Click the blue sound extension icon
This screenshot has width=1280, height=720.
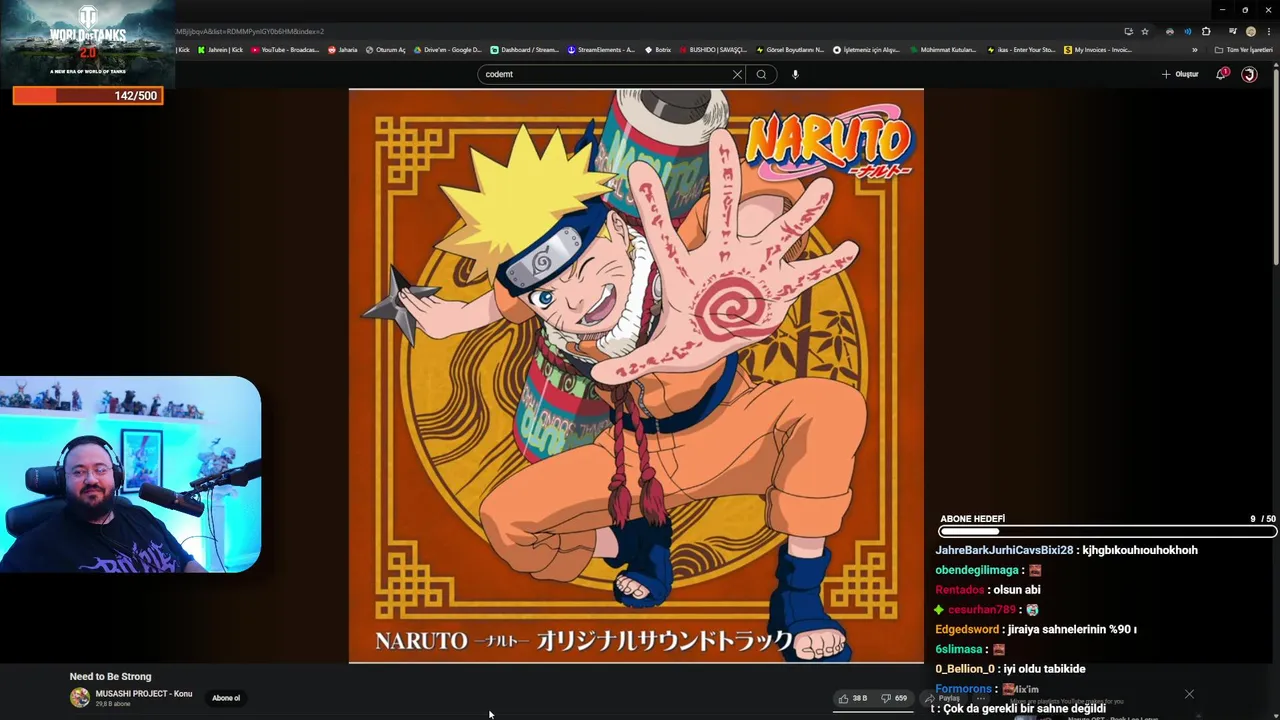1188,31
